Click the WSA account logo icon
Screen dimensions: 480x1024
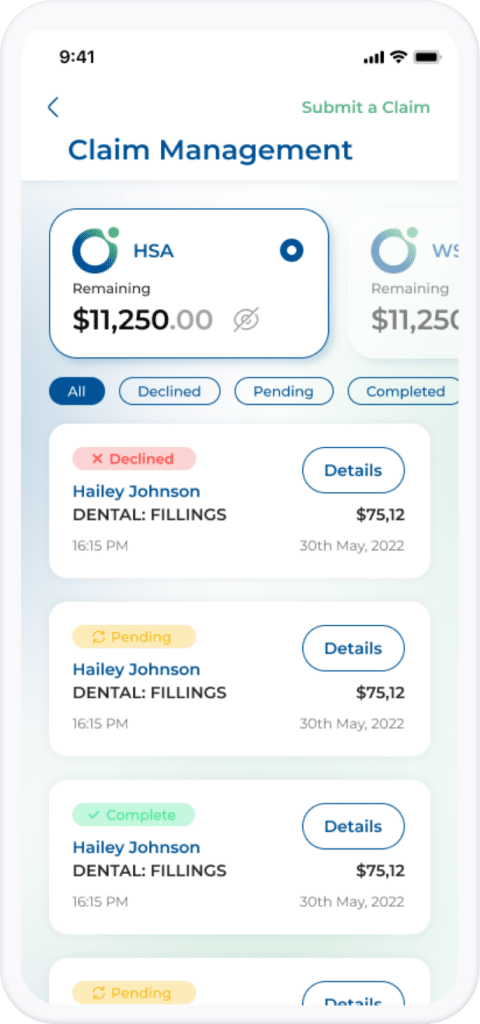[x=394, y=249]
